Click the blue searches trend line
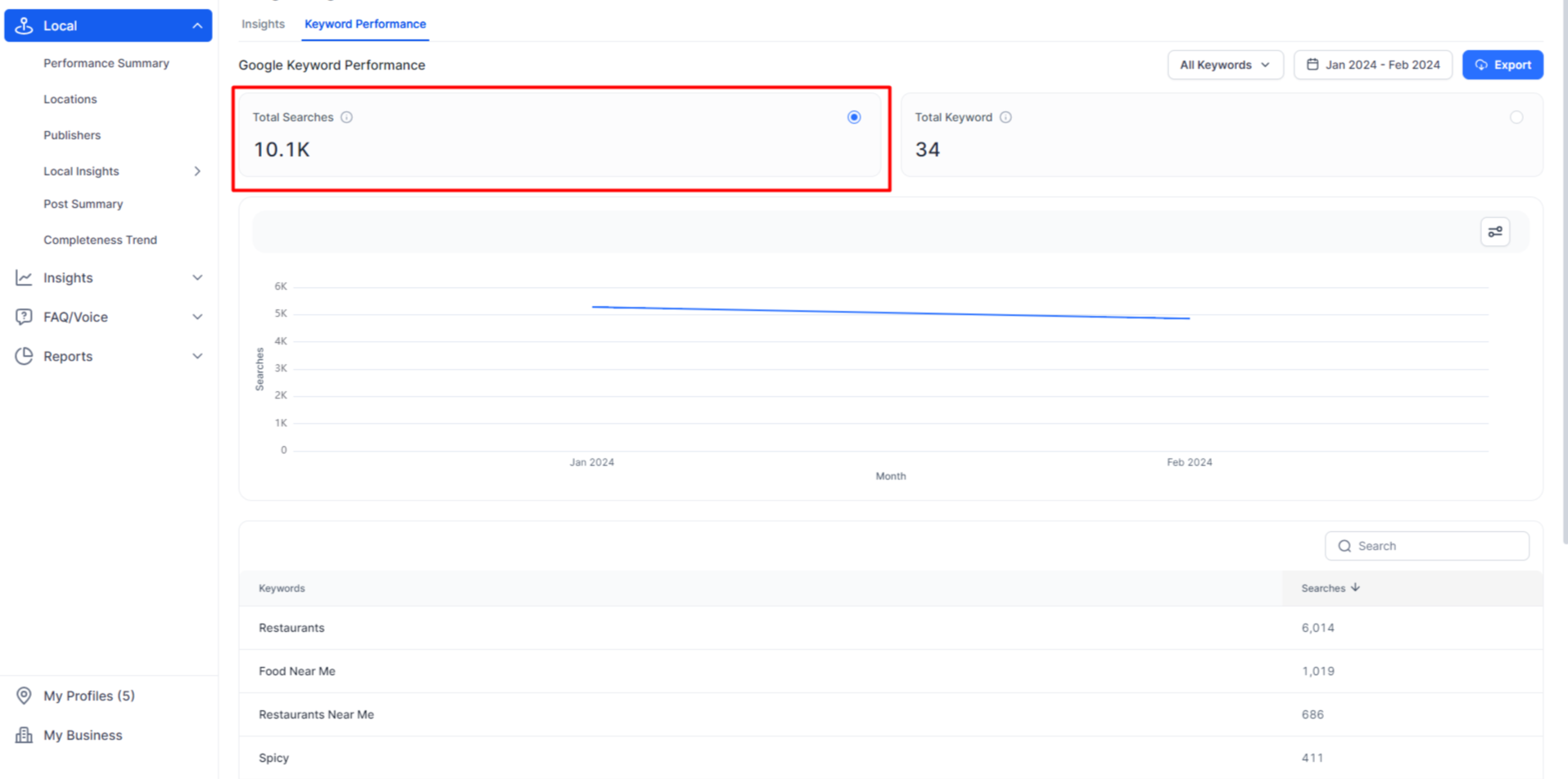 [891, 313]
